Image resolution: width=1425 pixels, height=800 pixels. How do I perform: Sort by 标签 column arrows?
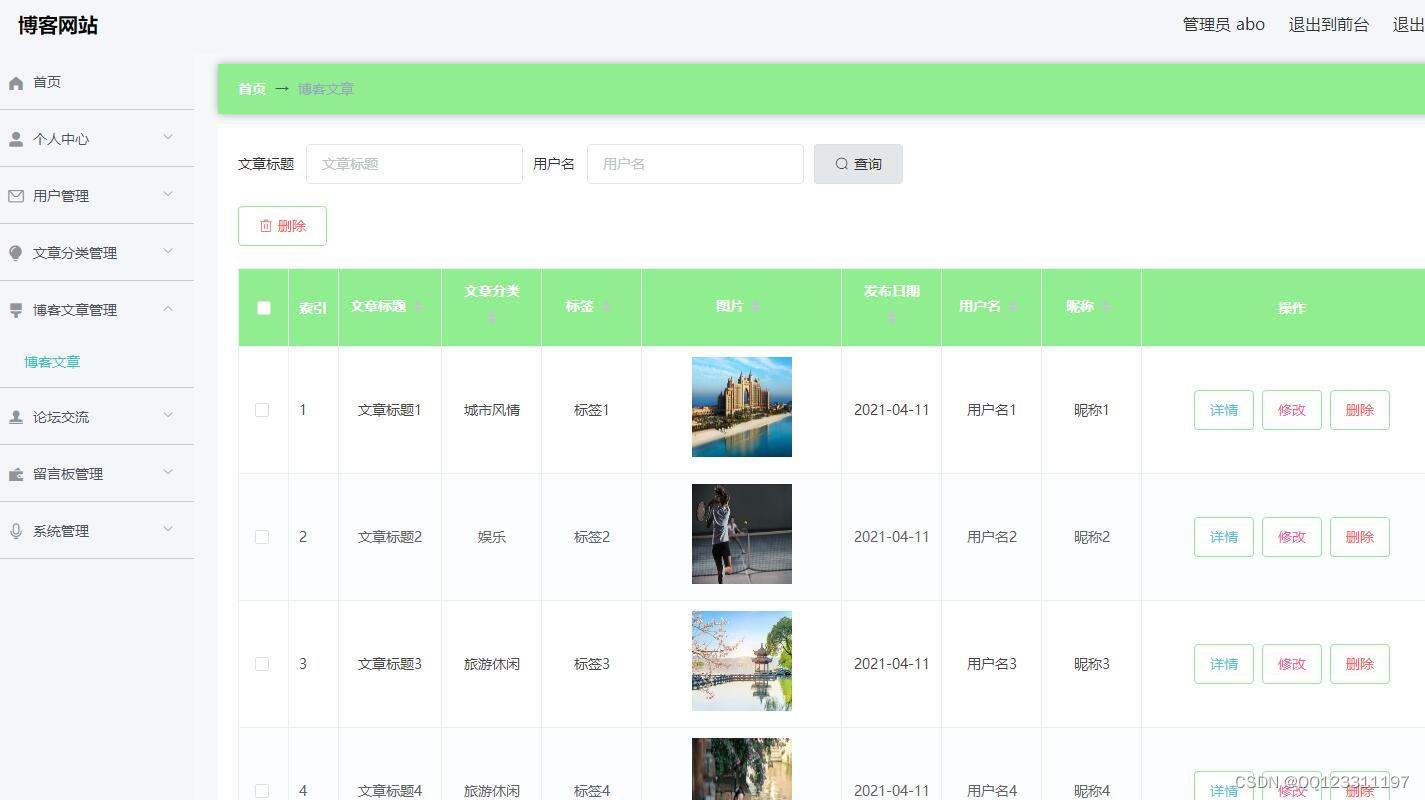[606, 306]
